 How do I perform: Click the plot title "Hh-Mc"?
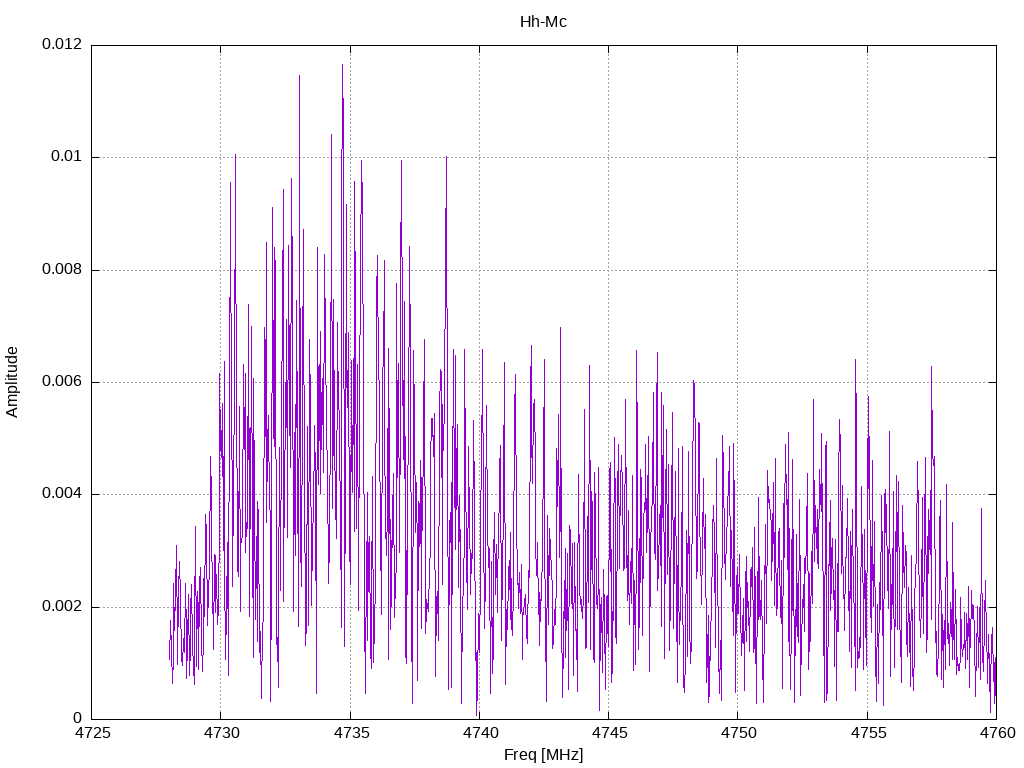pos(543,22)
